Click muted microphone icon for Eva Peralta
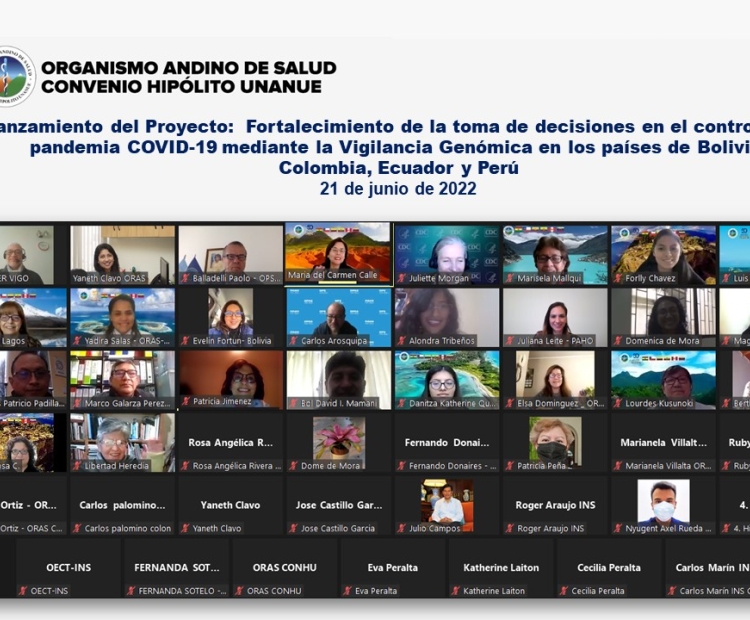The image size is (750, 620). point(348,591)
